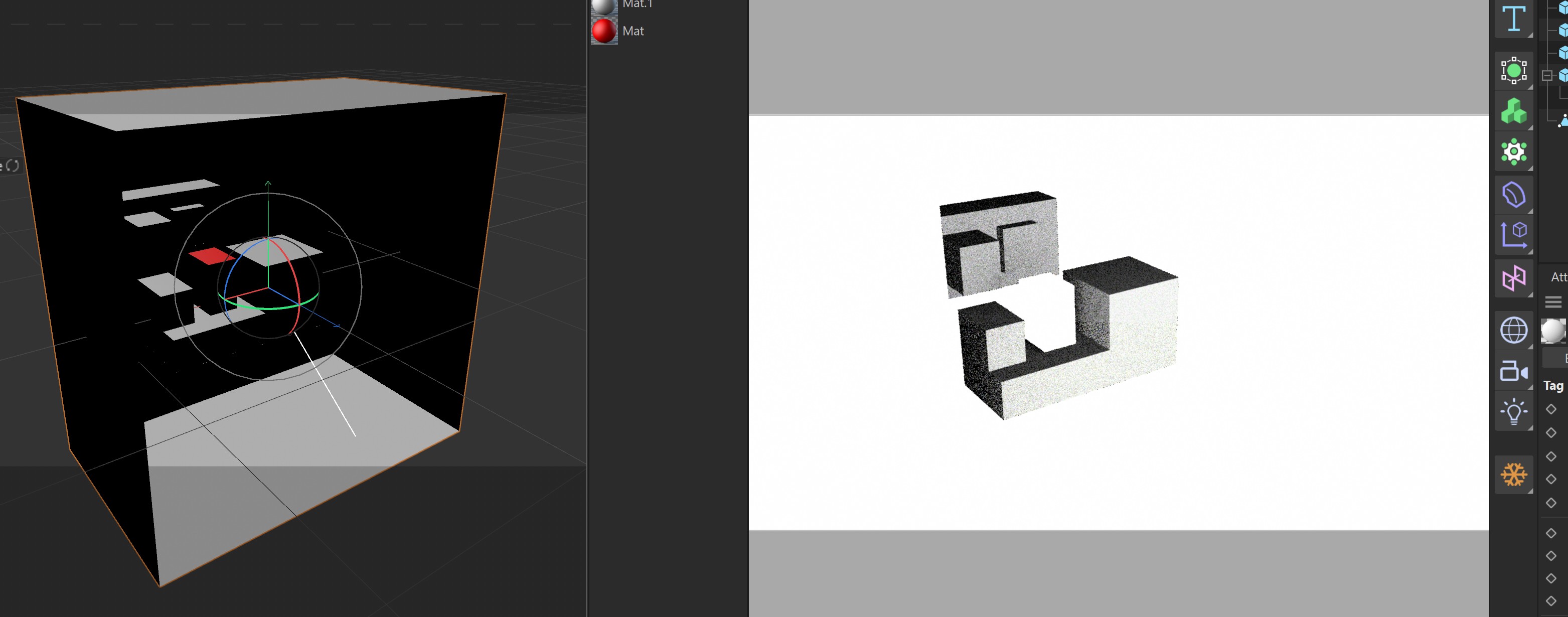
Task: Click the green Volume Builder cubes icon
Action: point(1513,111)
